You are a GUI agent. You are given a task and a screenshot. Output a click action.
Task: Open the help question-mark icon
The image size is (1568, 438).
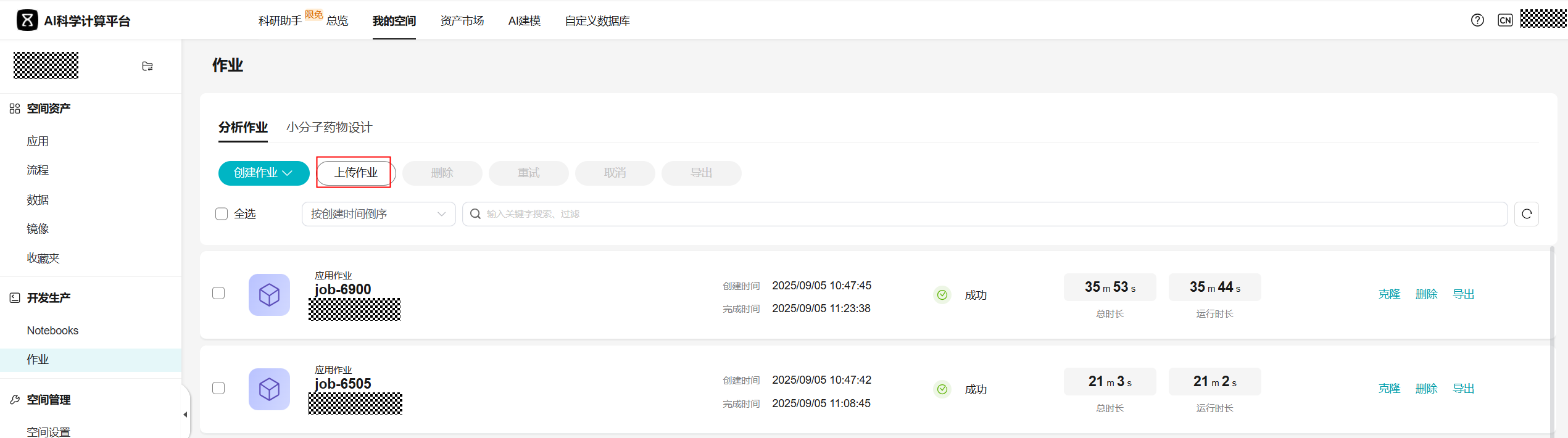1477,20
